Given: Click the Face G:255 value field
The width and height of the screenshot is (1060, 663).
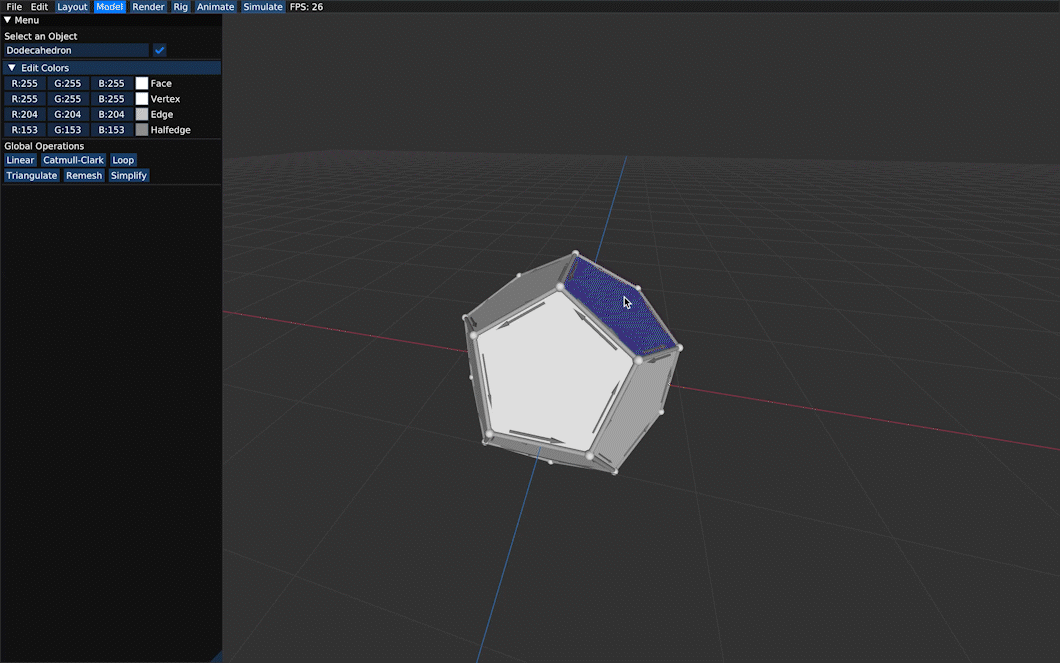Looking at the screenshot, I should pyautogui.click(x=68, y=83).
